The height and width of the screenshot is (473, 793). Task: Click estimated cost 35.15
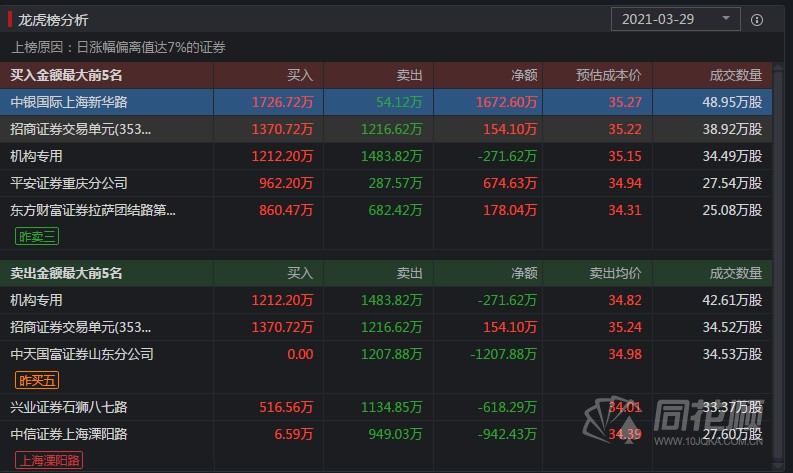click(x=625, y=156)
